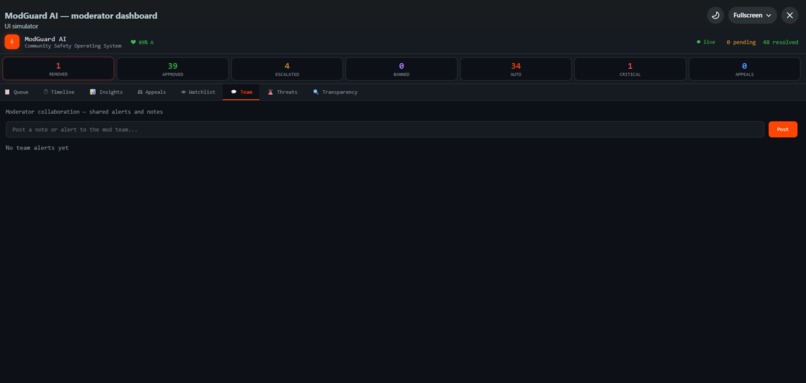806x383 pixels.
Task: Click the Removed stat card showing 1
Action: pos(58,69)
